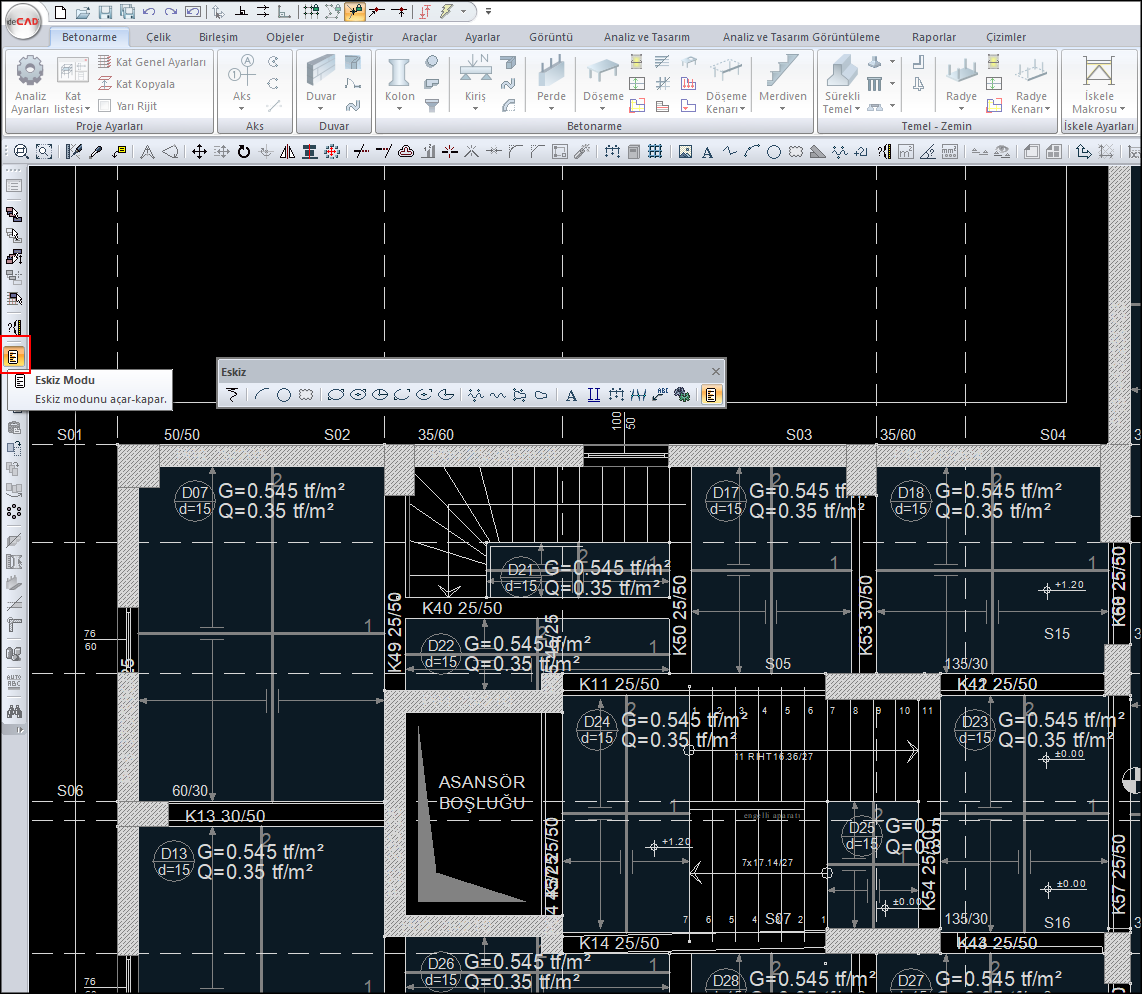The width and height of the screenshot is (1142, 994).
Task: Open the Döşeme dropdown arrow
Action: click(603, 109)
